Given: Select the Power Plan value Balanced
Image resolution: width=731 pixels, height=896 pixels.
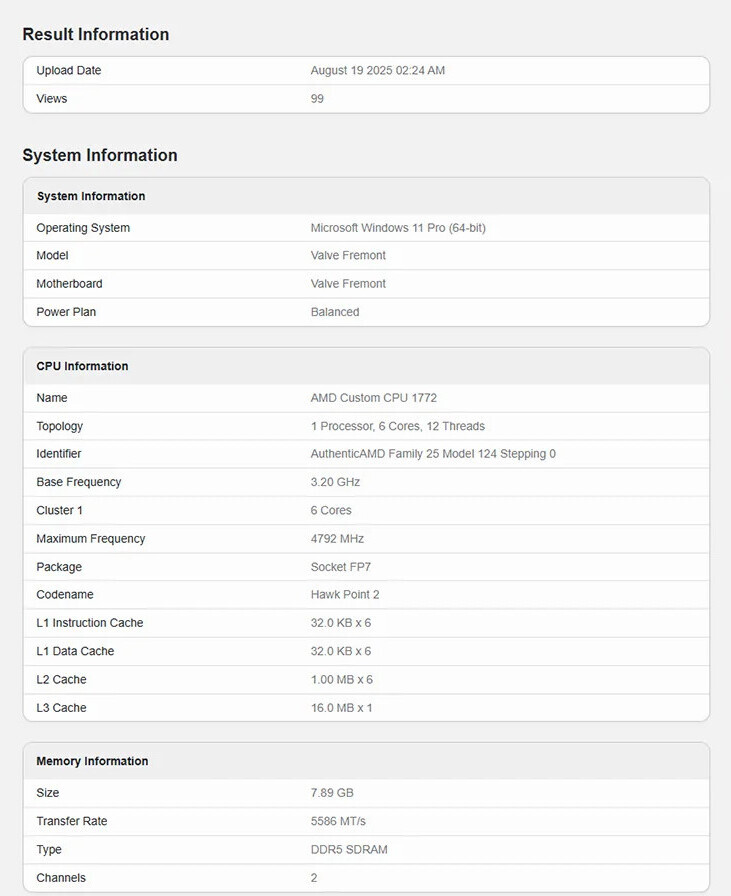Looking at the screenshot, I should tap(335, 312).
